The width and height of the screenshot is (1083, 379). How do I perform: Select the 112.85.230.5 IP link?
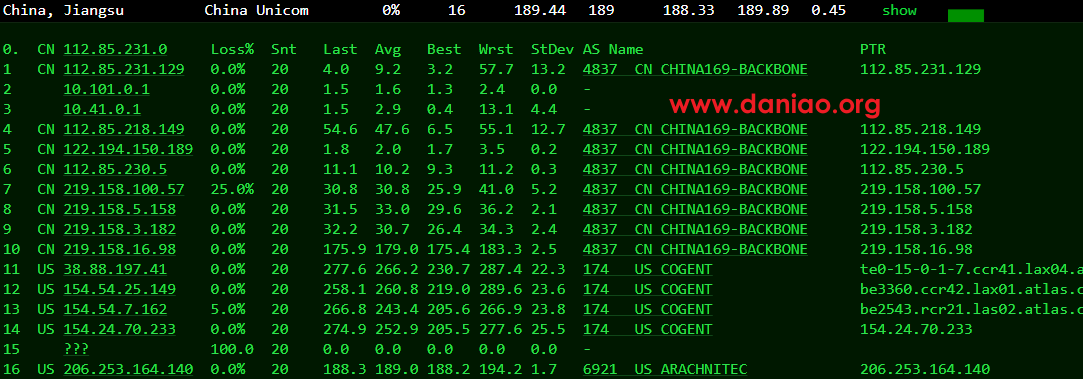[x=115, y=170]
